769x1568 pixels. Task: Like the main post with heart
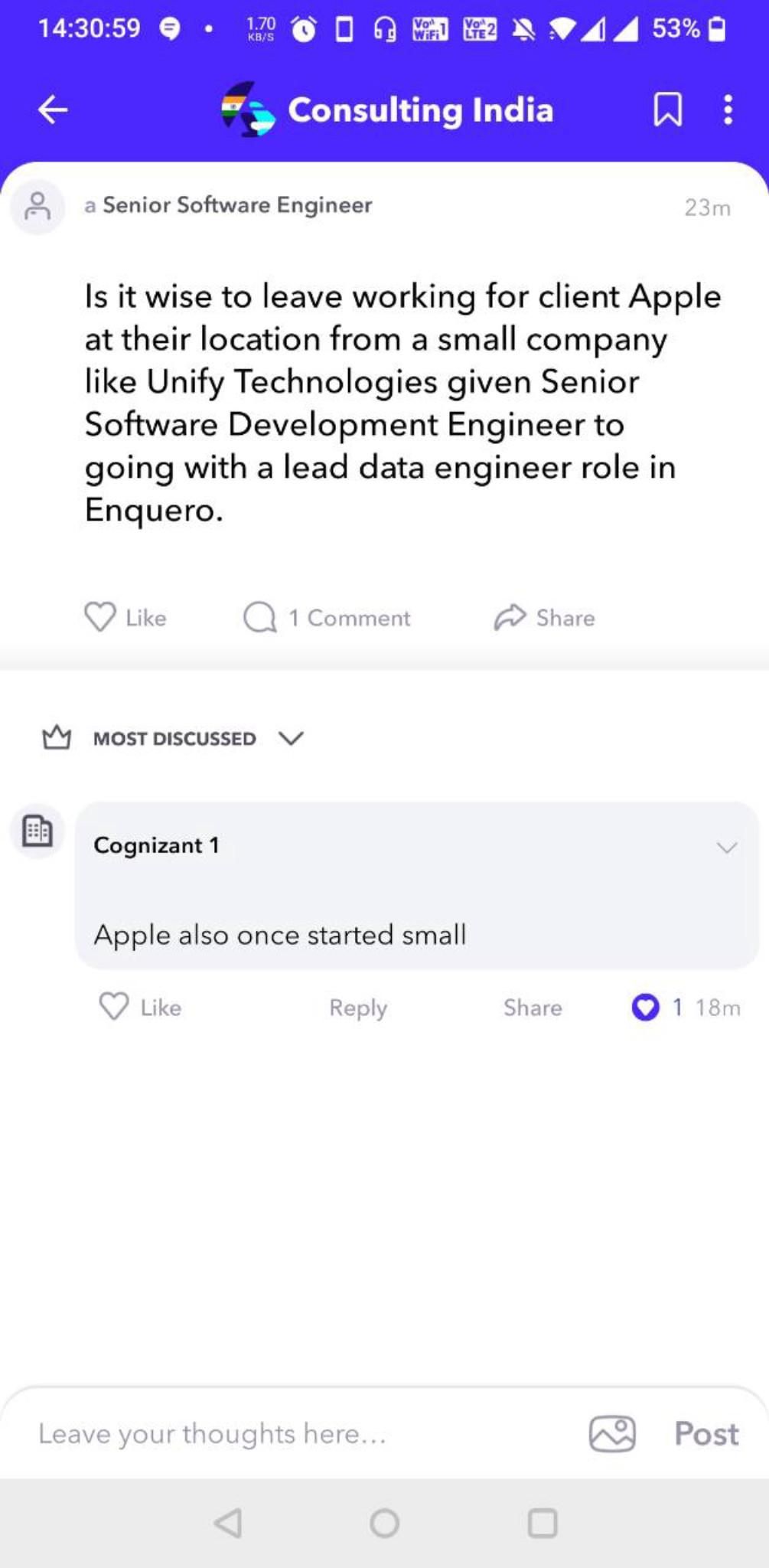(x=125, y=617)
